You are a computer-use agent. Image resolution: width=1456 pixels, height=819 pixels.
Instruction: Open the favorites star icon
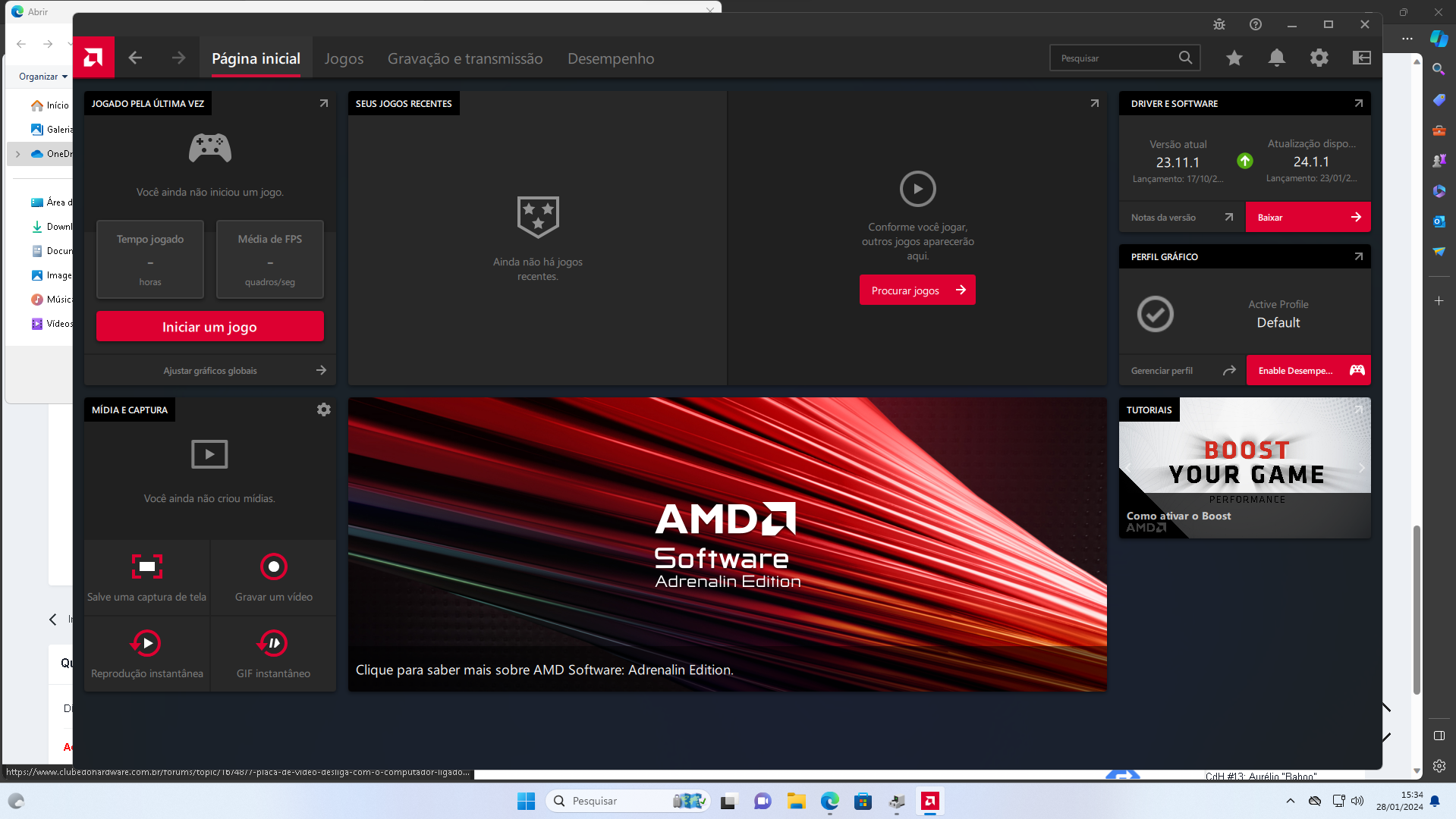point(1234,58)
